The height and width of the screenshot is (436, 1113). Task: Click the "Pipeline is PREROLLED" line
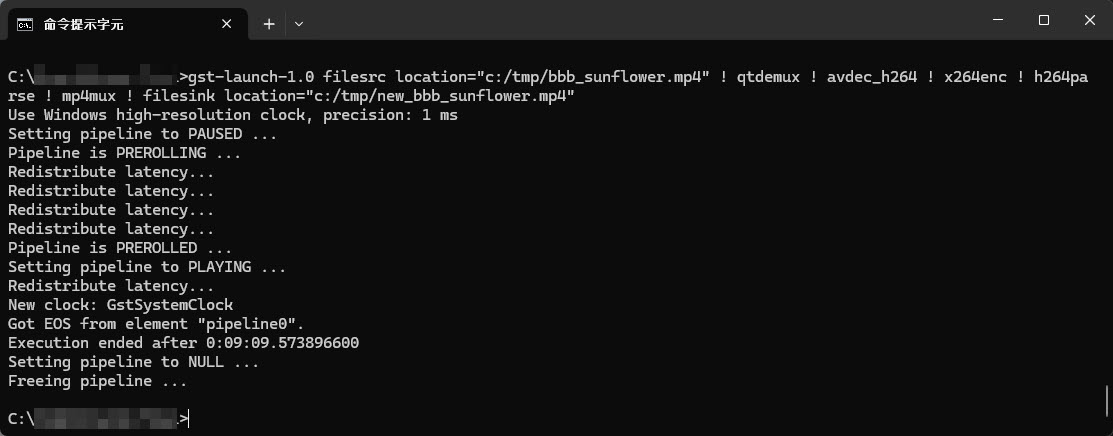click(120, 248)
